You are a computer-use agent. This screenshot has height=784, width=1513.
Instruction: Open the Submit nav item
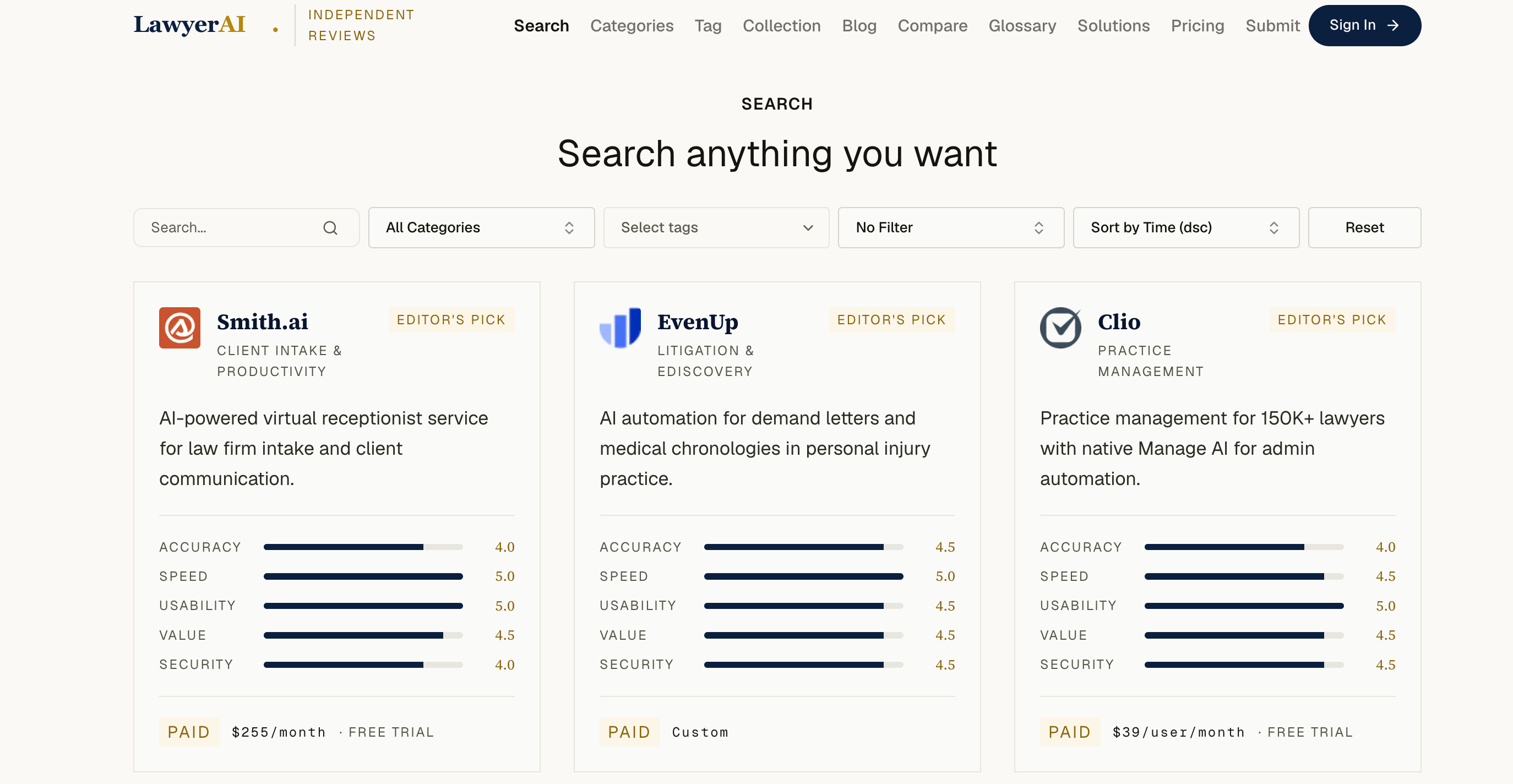pyautogui.click(x=1272, y=26)
